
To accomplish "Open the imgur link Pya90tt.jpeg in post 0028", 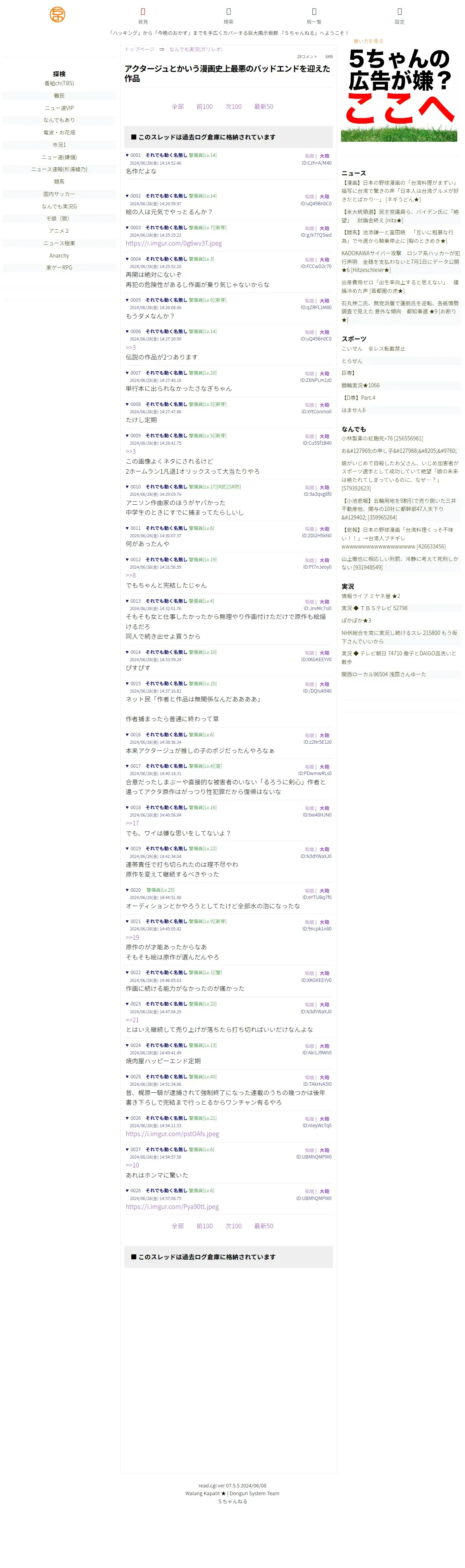I will pyautogui.click(x=172, y=1207).
